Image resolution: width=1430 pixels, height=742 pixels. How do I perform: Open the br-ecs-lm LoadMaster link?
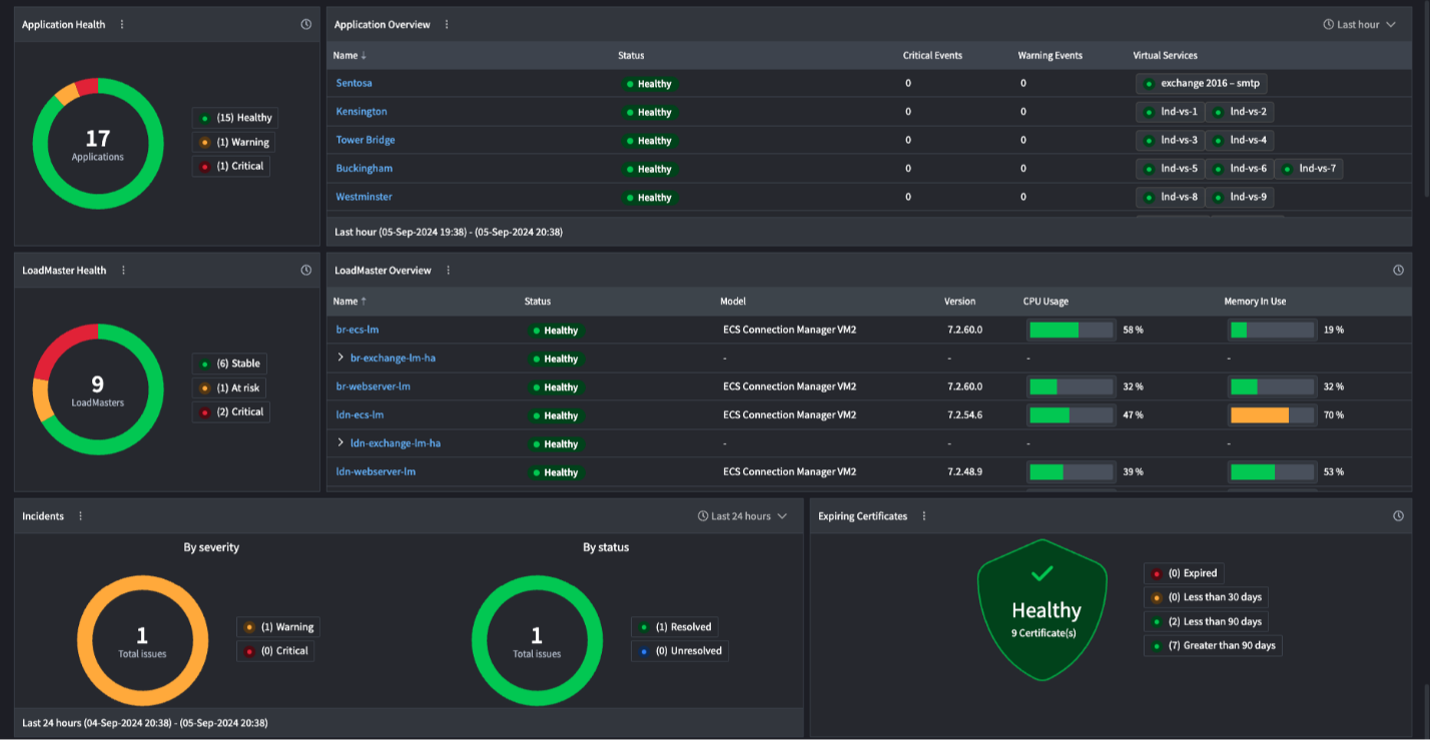pyautogui.click(x=358, y=329)
